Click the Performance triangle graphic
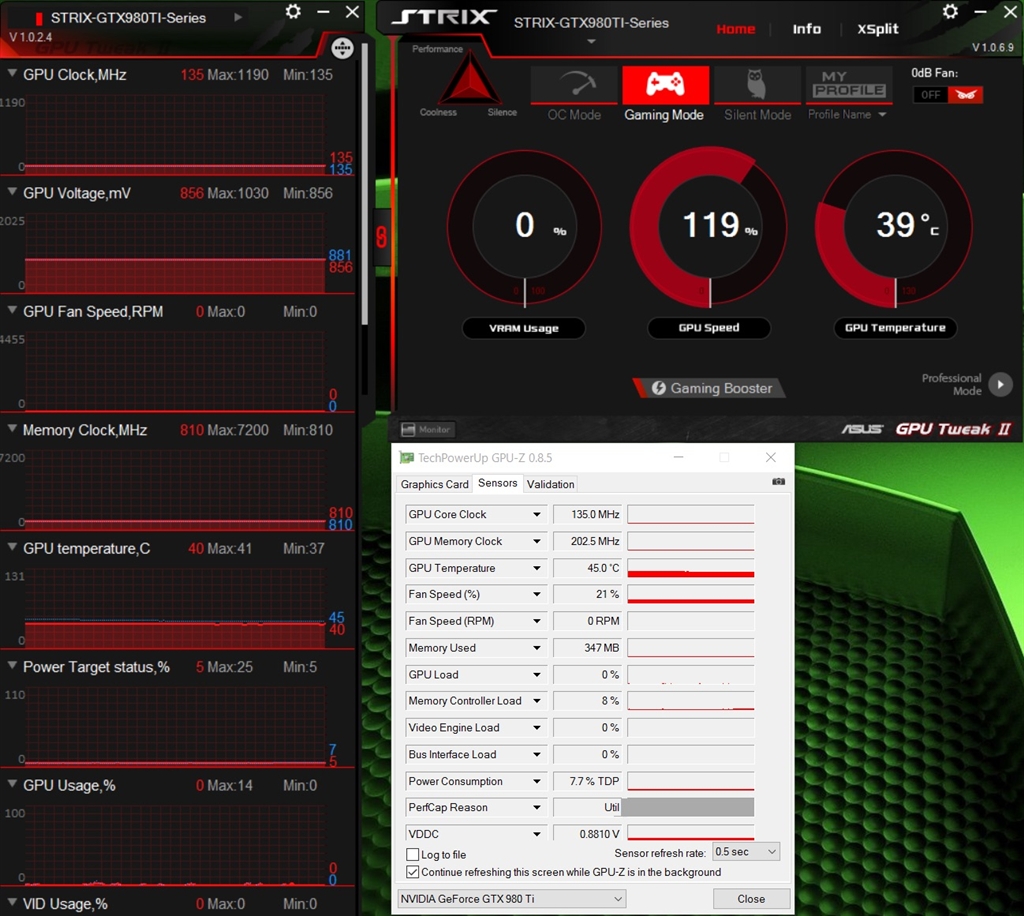Screen dimensions: 1024x916 coord(470,80)
